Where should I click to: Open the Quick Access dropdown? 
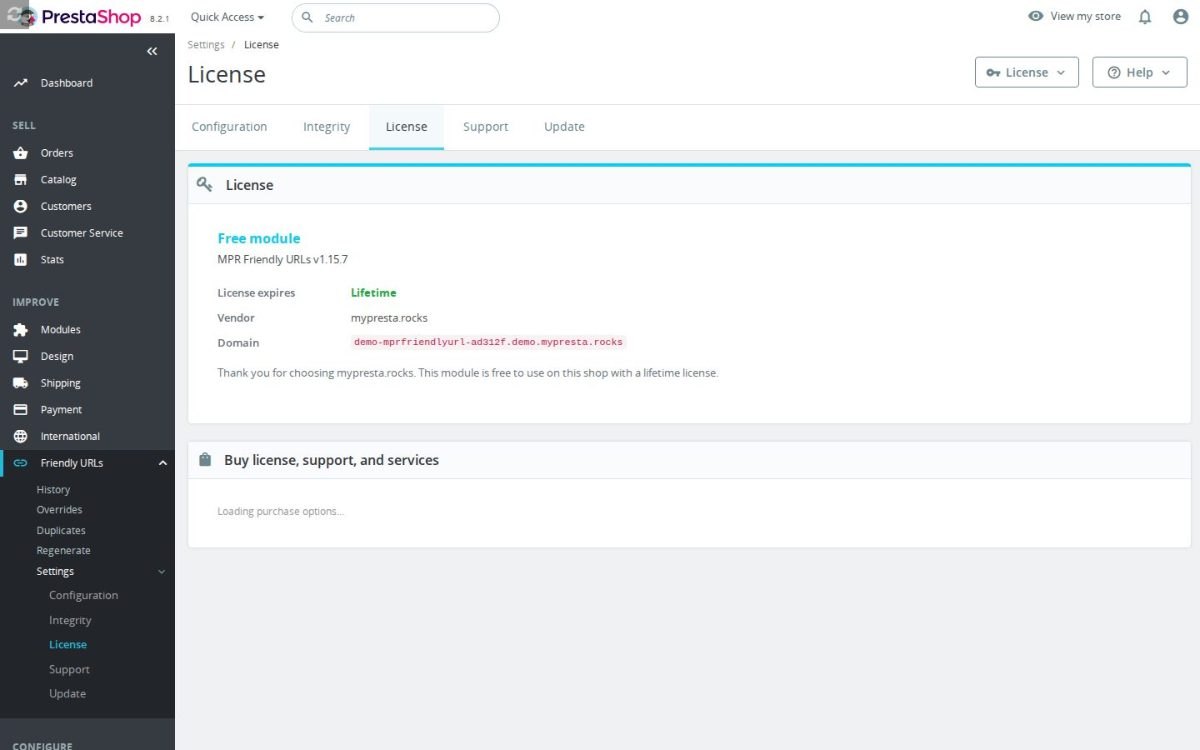[x=228, y=17]
